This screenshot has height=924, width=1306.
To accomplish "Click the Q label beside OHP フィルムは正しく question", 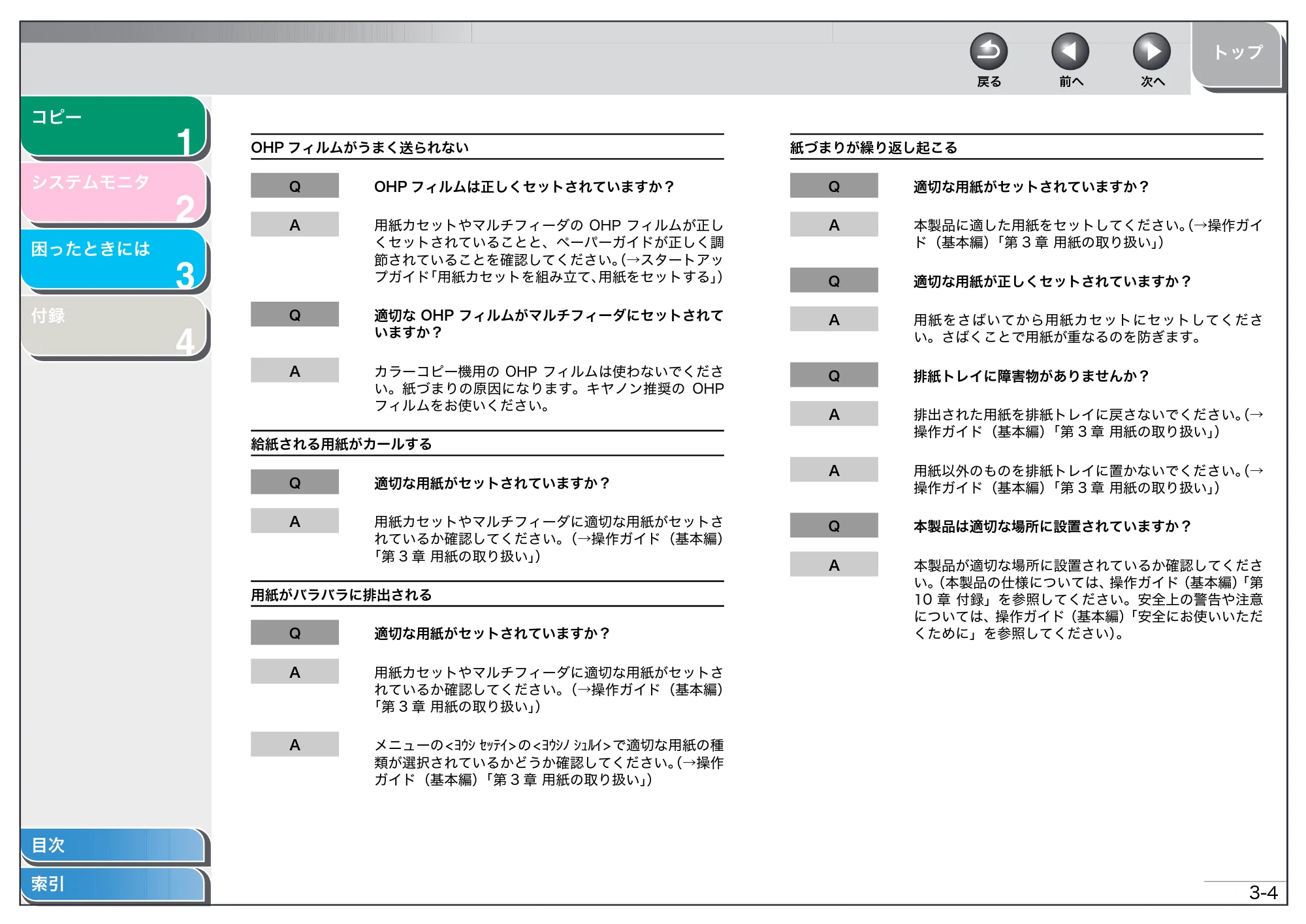I will coord(295,186).
